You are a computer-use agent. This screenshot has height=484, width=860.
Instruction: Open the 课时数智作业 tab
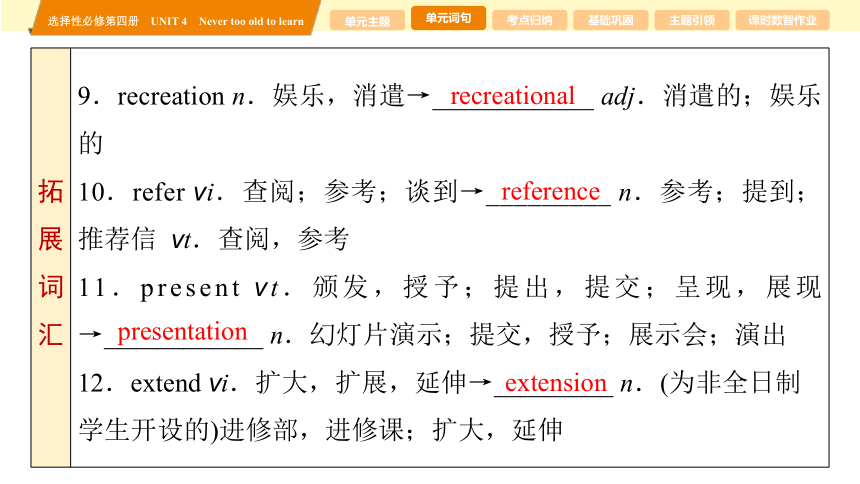tap(782, 21)
